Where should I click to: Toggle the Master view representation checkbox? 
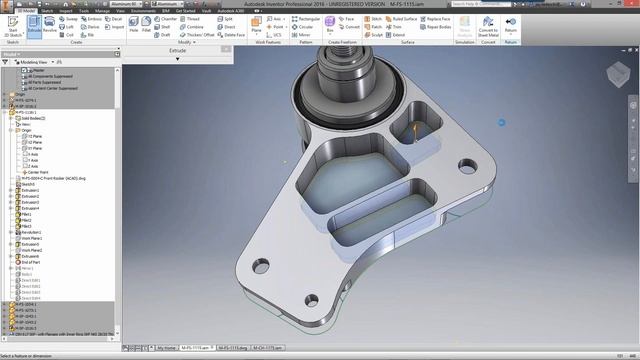coord(24,70)
